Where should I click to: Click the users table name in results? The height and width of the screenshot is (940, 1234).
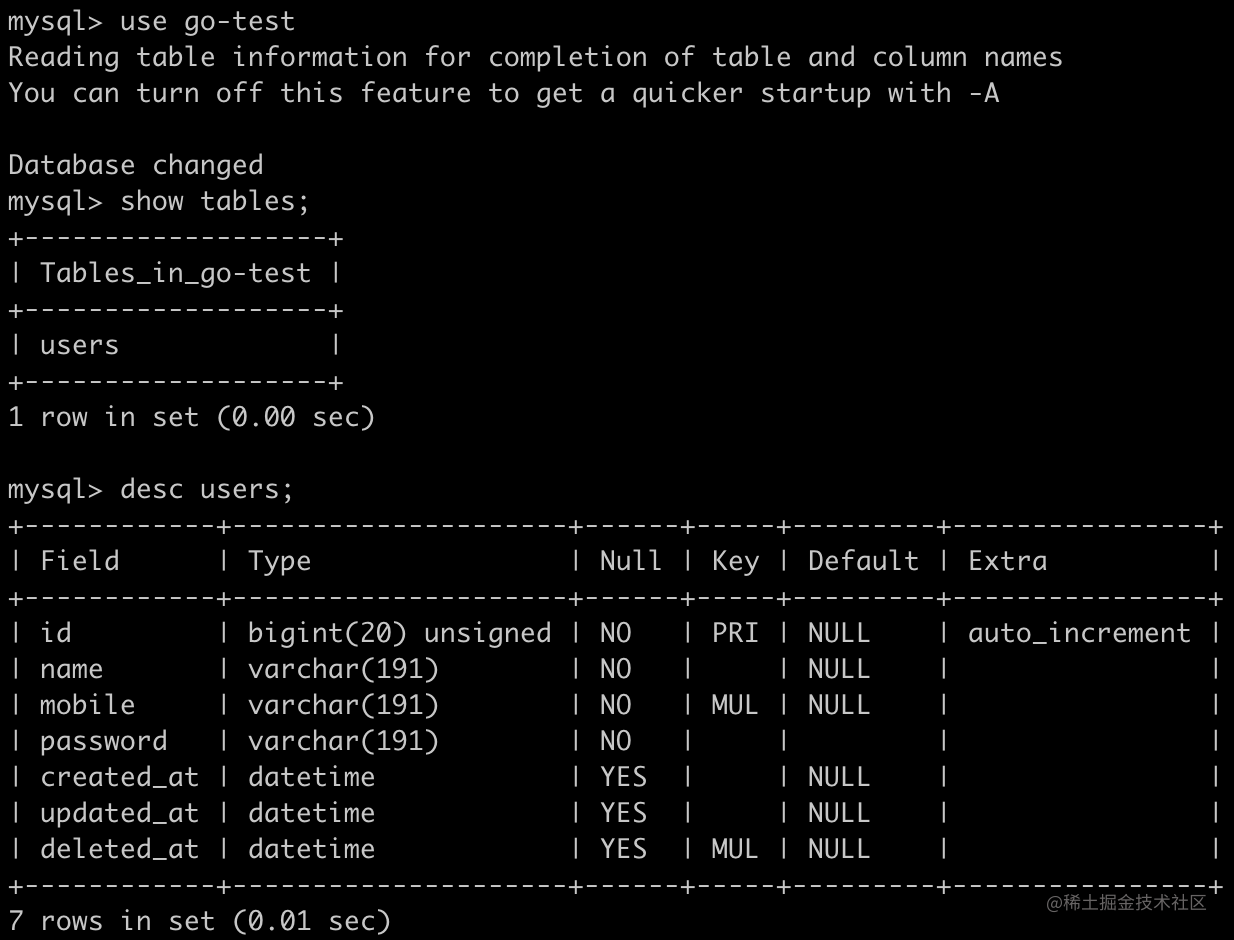coord(79,345)
